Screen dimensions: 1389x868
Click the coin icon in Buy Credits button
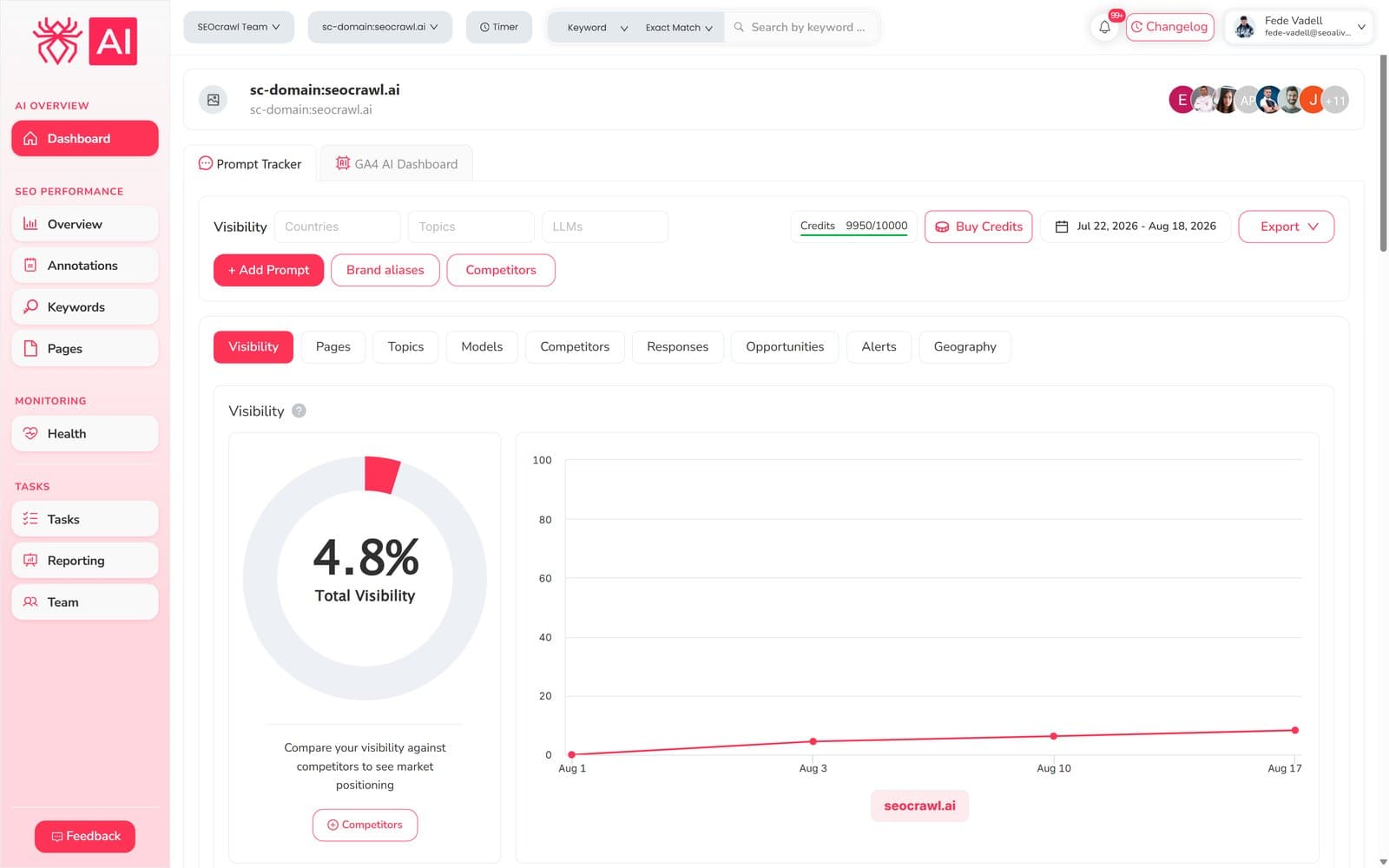(x=942, y=227)
